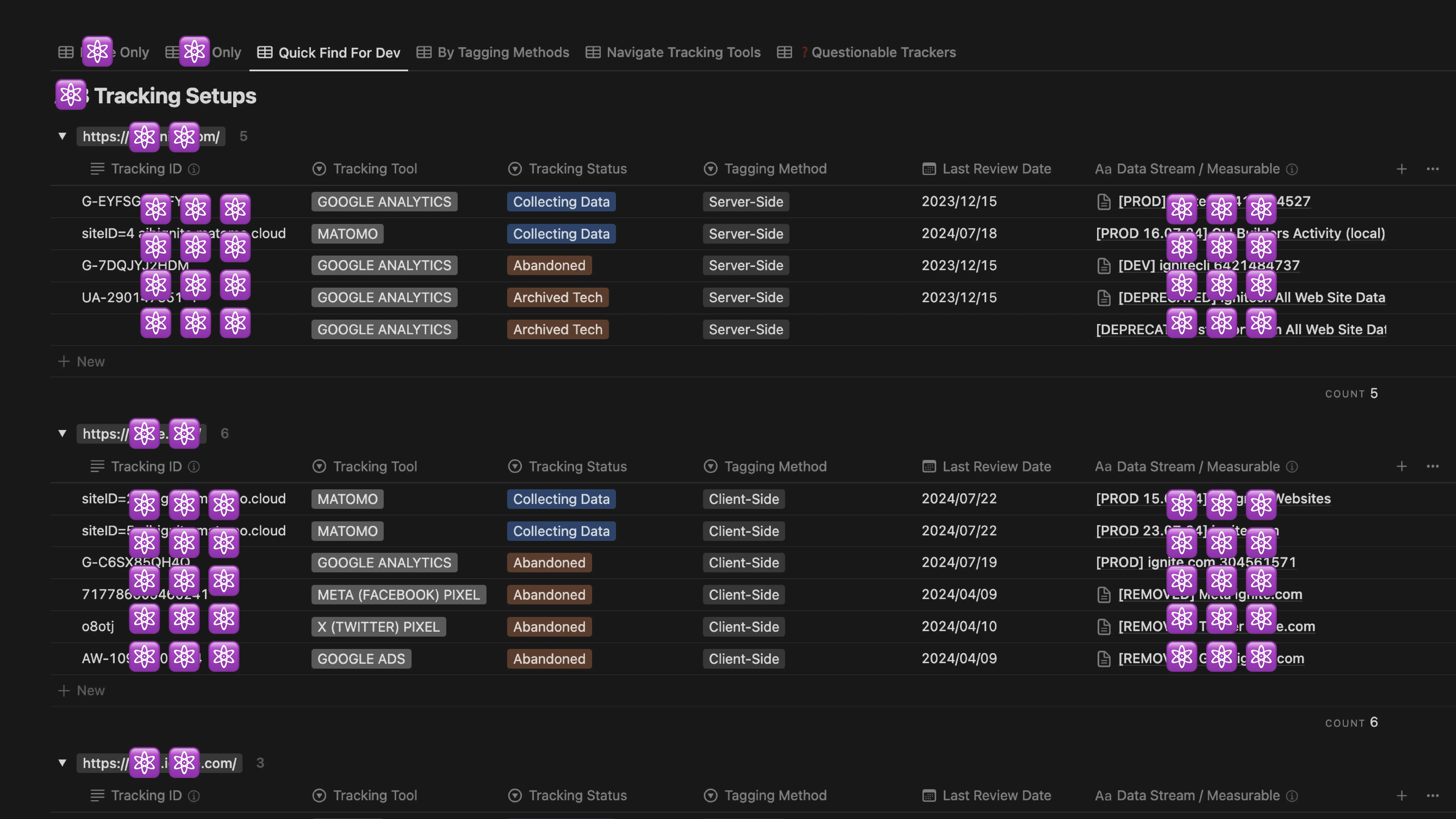Select Archived Tech tag in UA-2901 row
The image size is (1456, 819).
[558, 298]
